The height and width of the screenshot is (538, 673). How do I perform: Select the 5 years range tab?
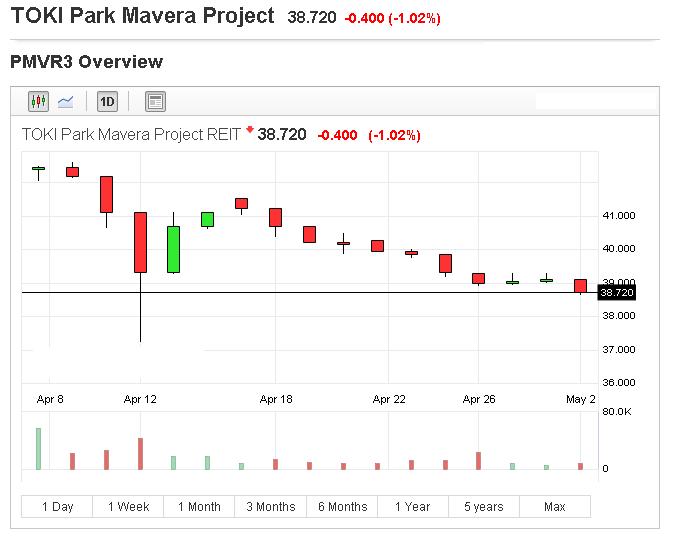coord(484,507)
